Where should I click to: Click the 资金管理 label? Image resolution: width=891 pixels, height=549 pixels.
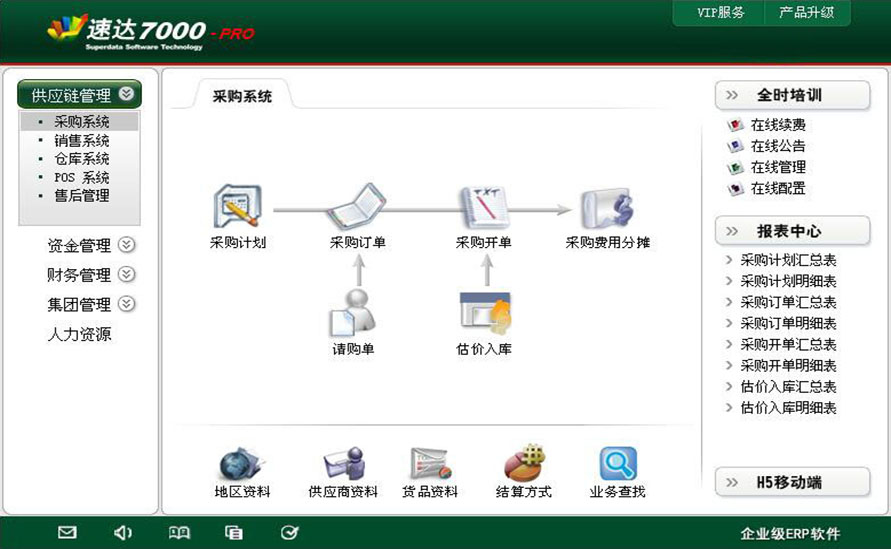pyautogui.click(x=80, y=246)
